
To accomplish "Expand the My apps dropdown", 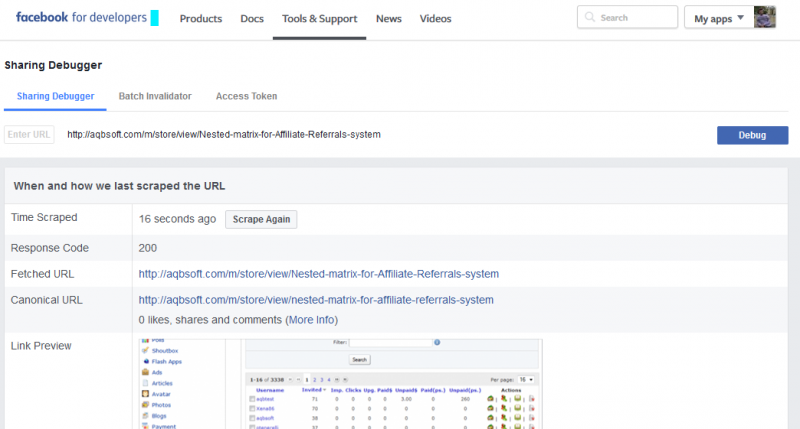I will tap(718, 18).
